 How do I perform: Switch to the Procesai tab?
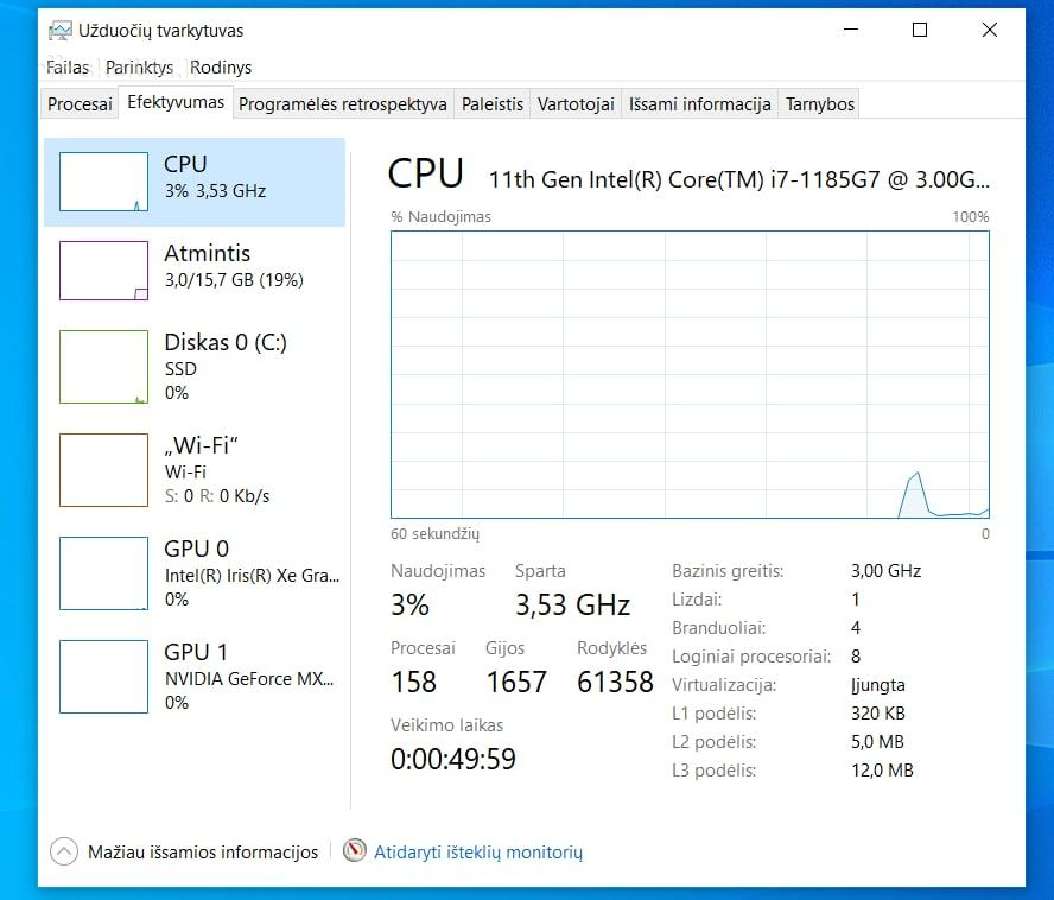pyautogui.click(x=80, y=104)
